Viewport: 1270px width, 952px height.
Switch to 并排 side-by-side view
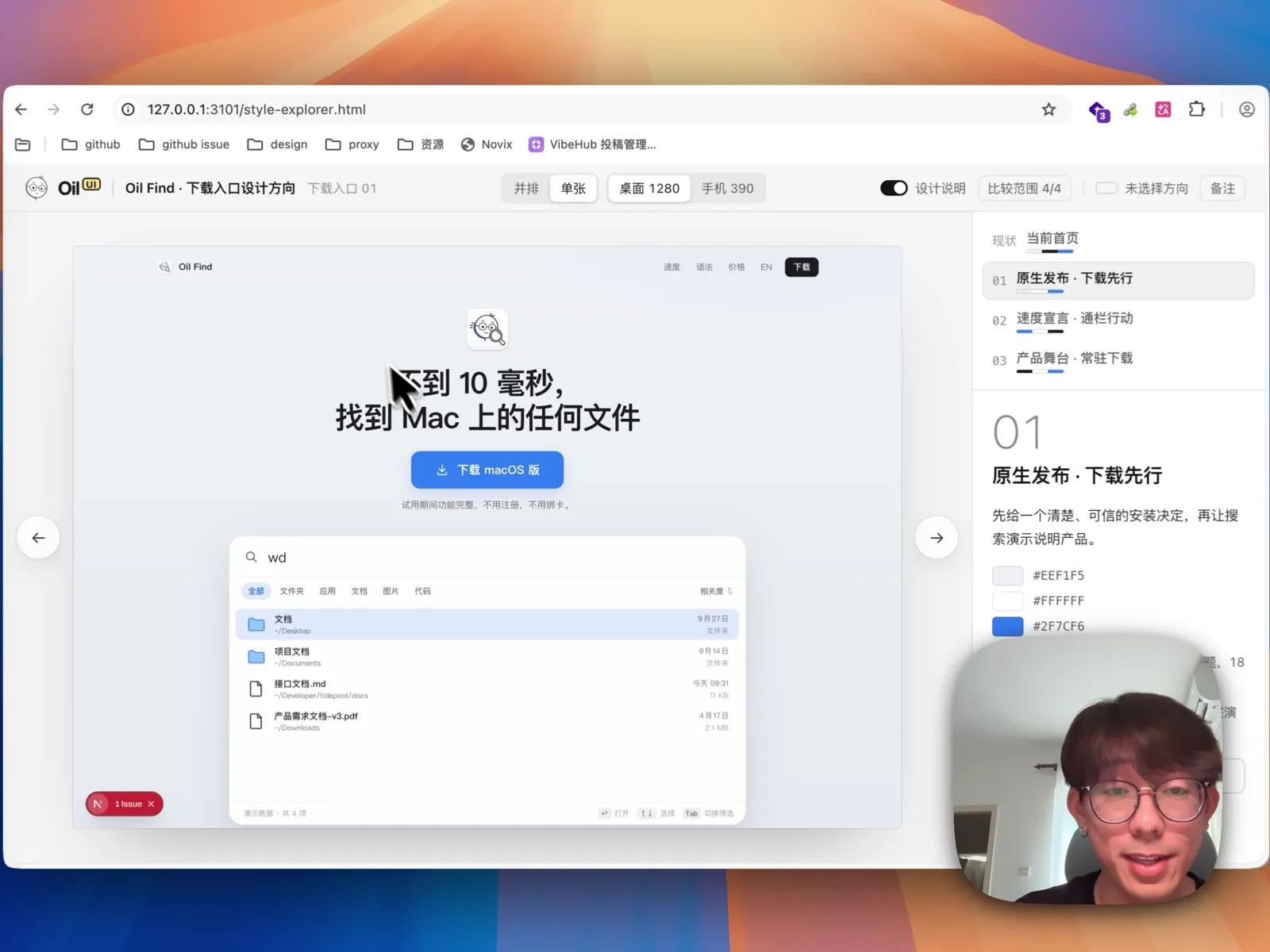tap(526, 188)
